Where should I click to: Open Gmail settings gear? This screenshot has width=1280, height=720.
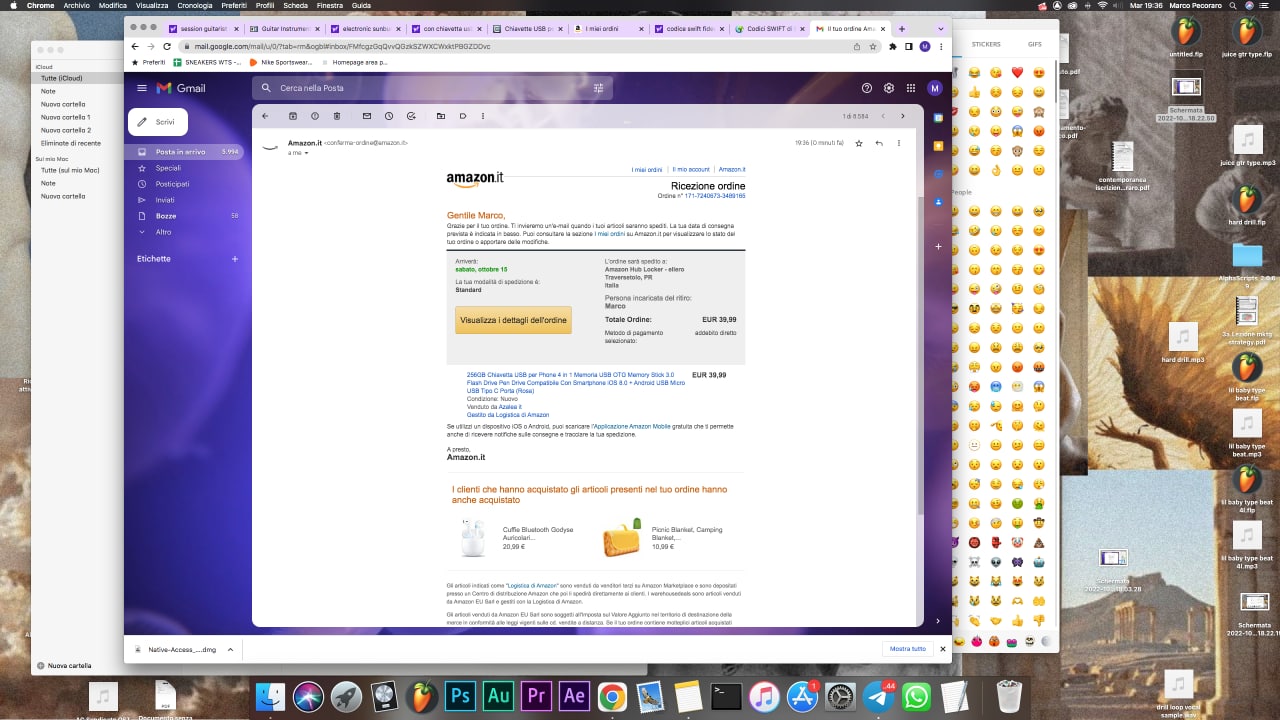point(889,88)
